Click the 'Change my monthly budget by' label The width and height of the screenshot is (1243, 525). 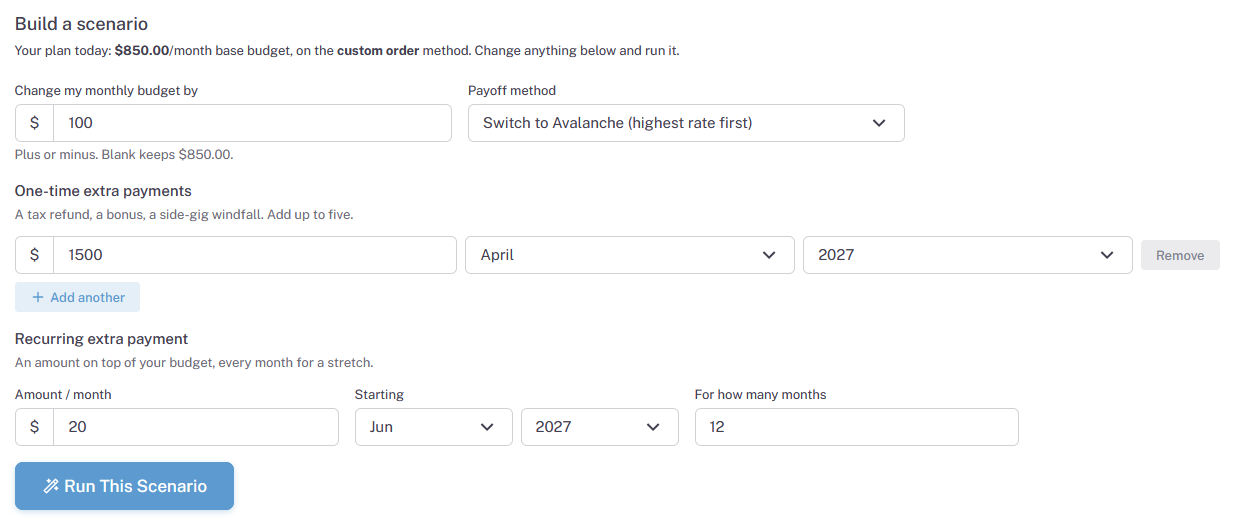(x=106, y=90)
